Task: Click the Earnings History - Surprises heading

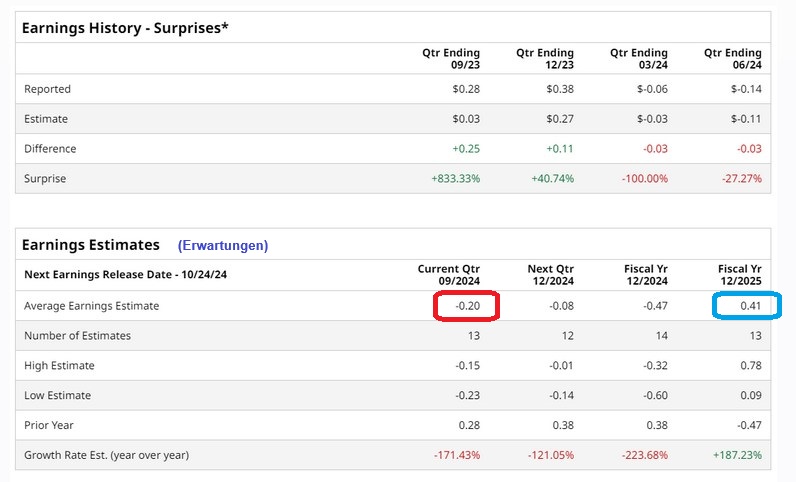Action: coord(125,27)
